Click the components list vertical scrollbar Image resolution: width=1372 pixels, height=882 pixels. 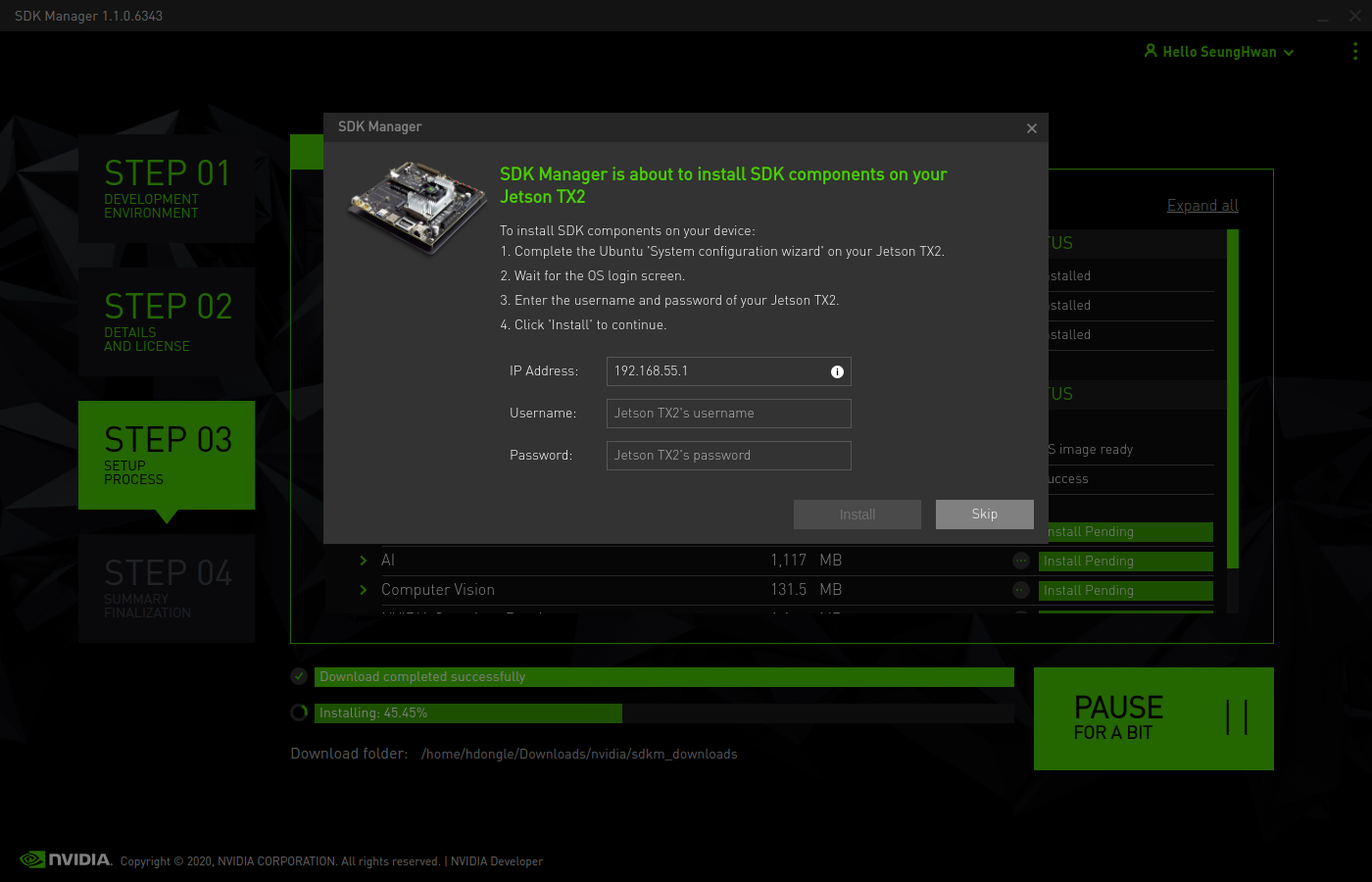(1233, 399)
